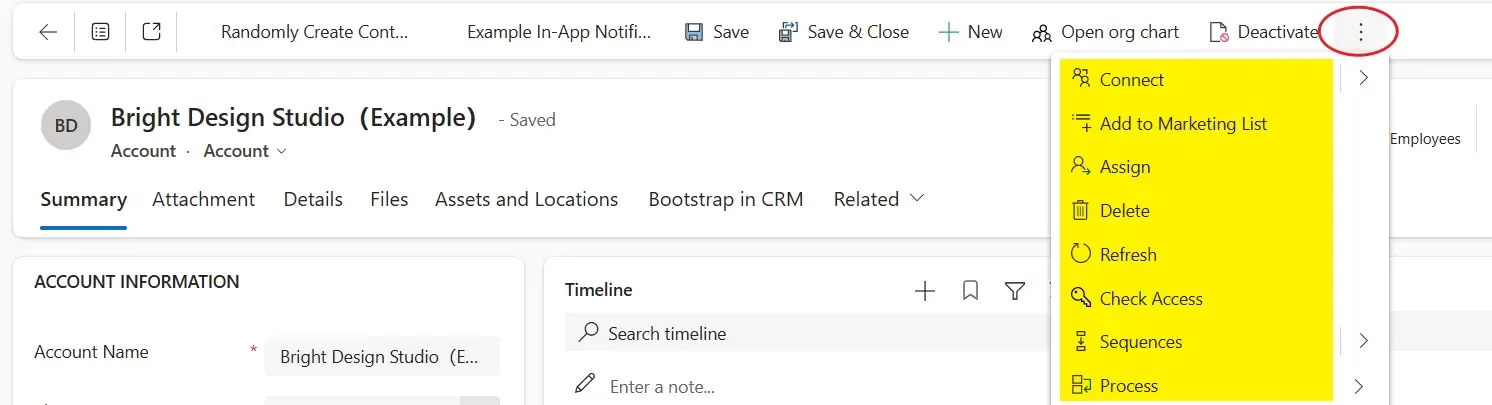Expand the Sequences submenu chevron
The width and height of the screenshot is (1492, 405).
point(1364,341)
